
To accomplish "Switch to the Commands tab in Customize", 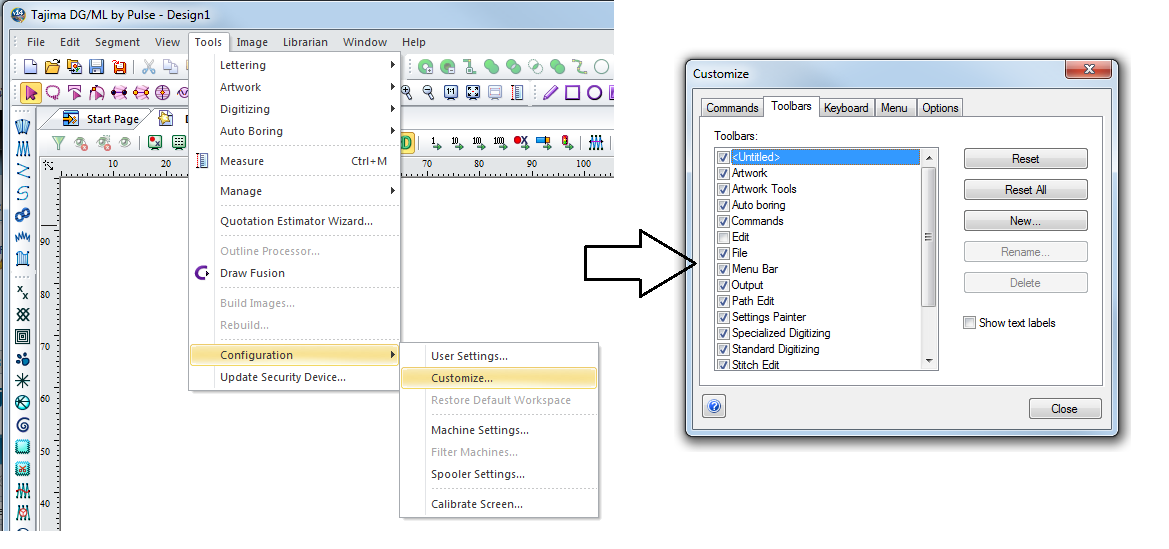I will [732, 107].
